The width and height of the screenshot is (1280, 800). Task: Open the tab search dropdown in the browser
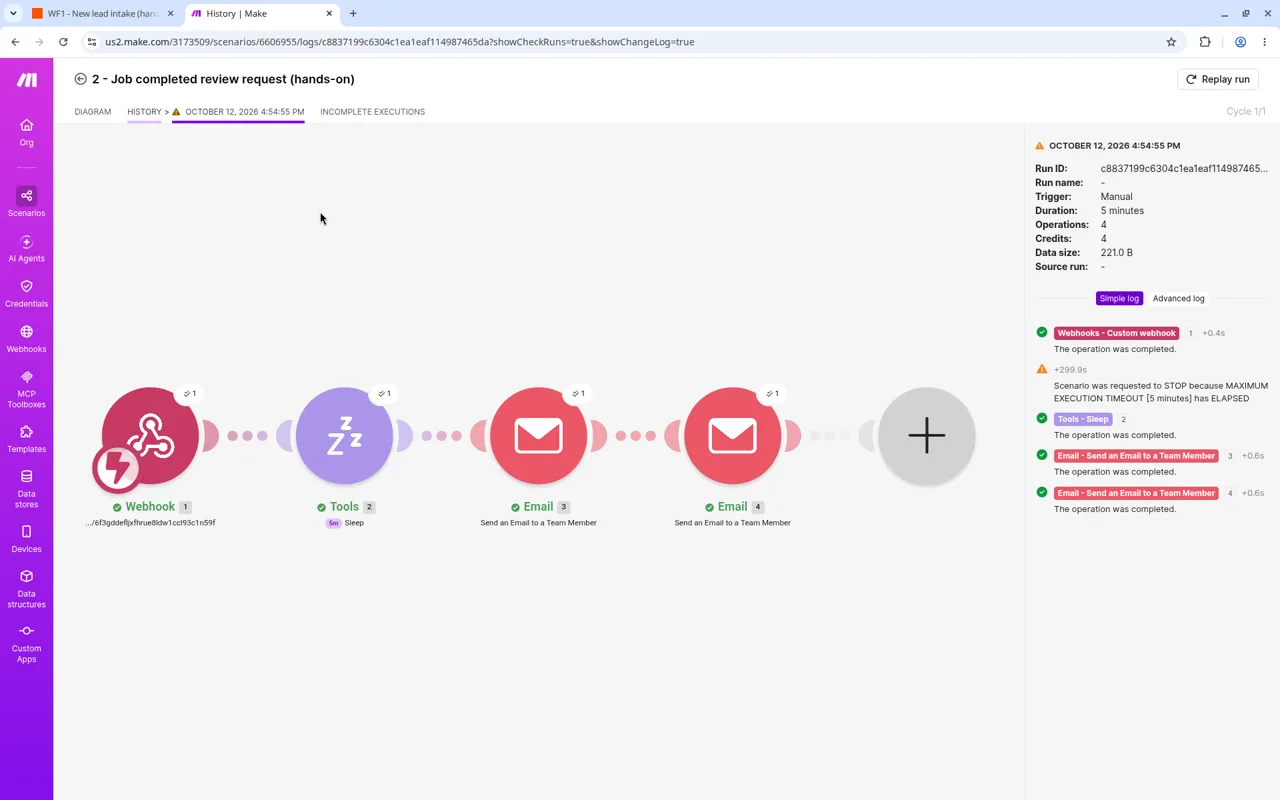13,13
